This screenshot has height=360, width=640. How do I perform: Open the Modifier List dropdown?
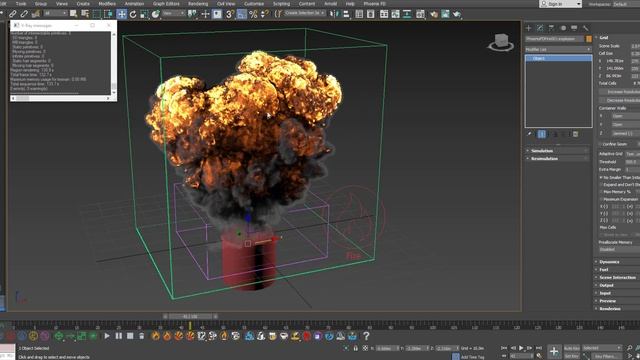(x=558, y=49)
